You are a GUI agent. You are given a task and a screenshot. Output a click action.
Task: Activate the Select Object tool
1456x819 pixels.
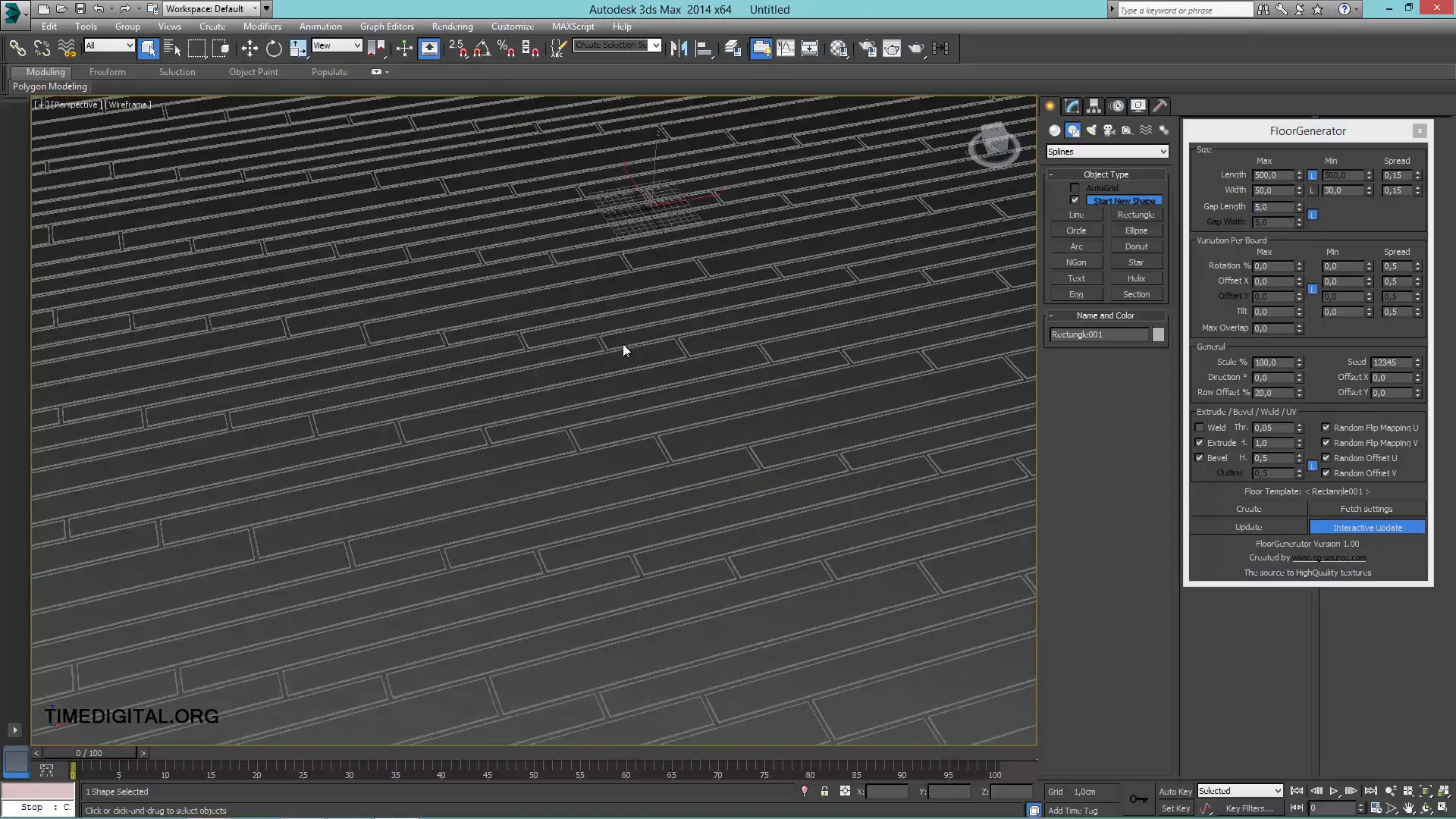click(x=148, y=49)
